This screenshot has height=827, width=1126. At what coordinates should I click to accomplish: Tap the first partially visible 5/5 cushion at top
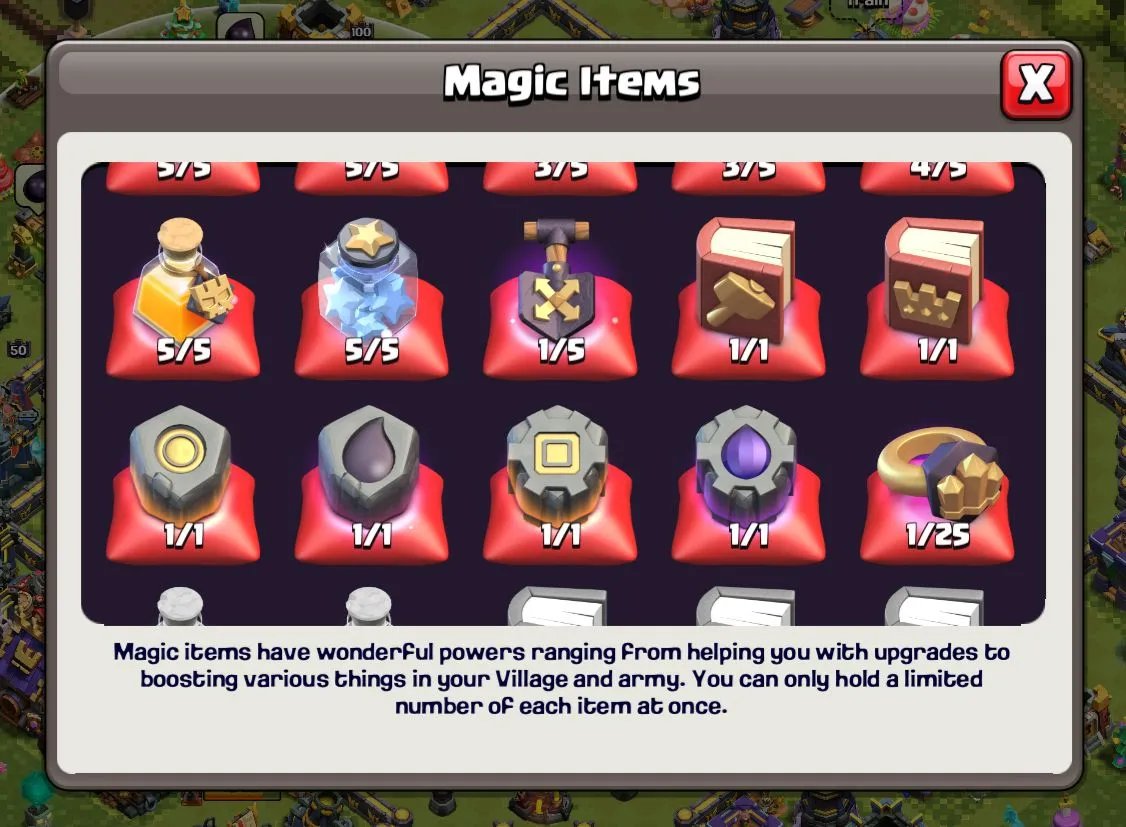[x=183, y=178]
